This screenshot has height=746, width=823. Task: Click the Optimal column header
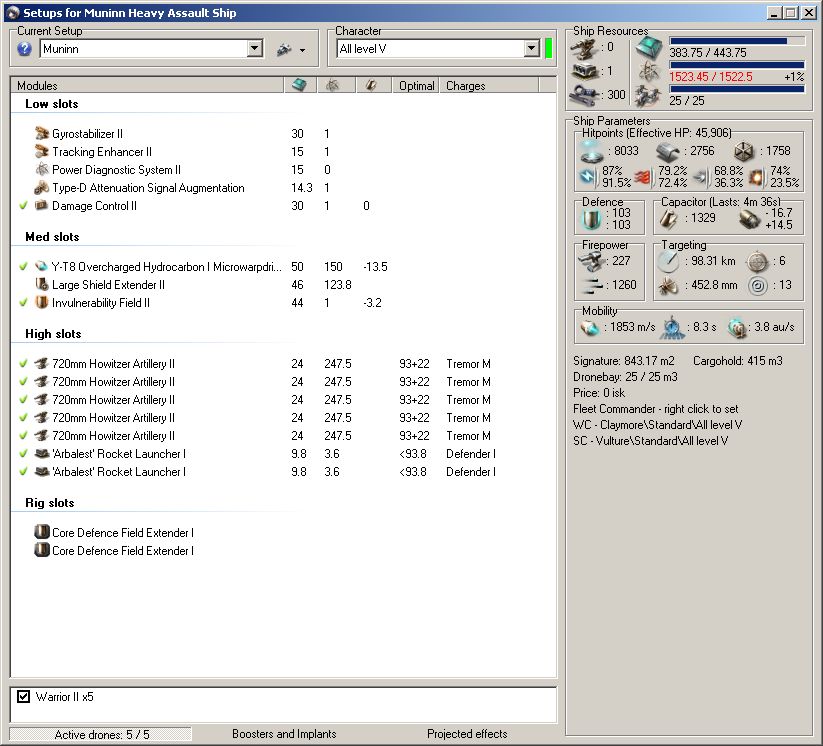pos(416,86)
